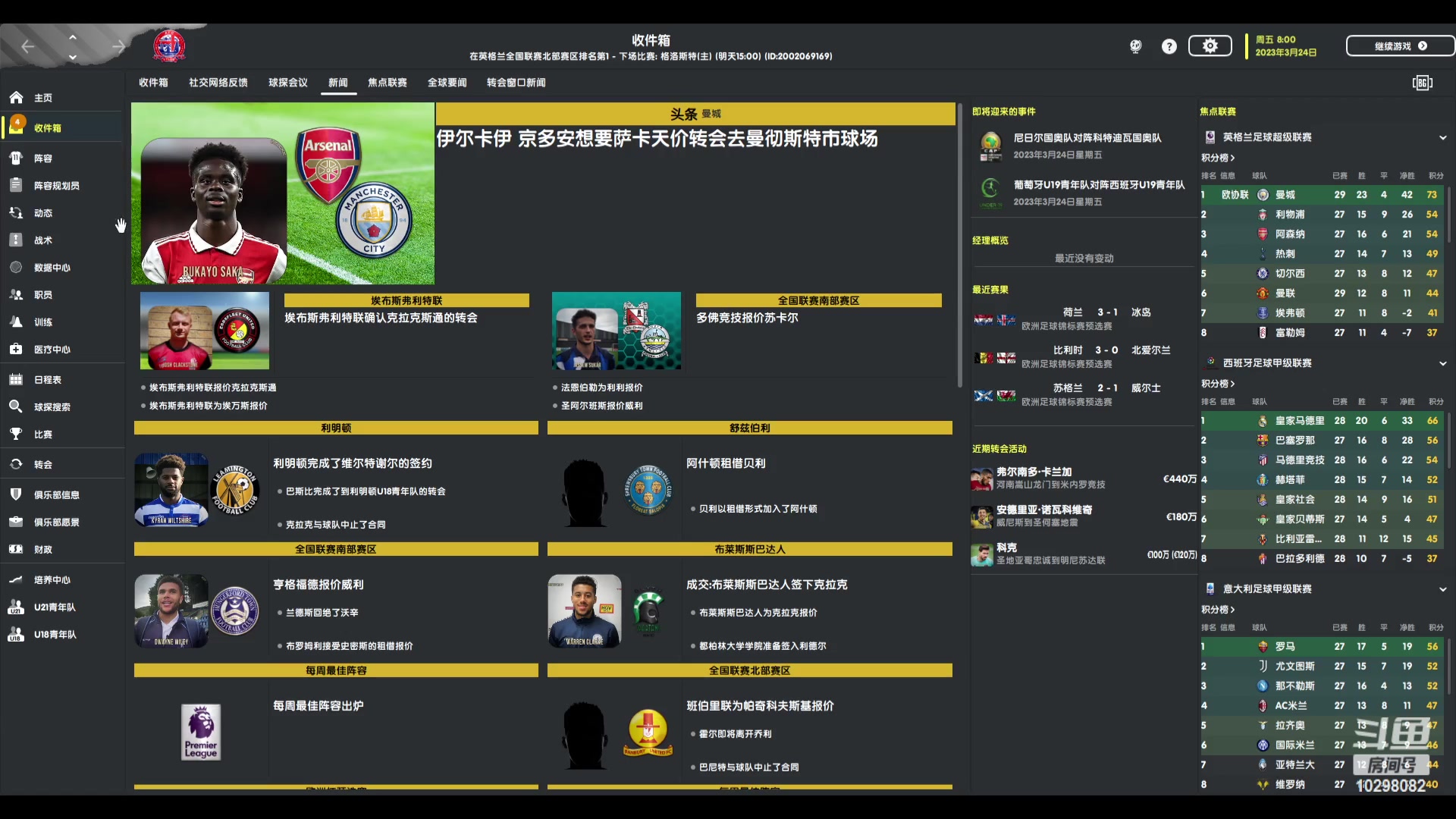Open the 收件箱 inbox icon in sidebar
The image size is (1456, 819).
16,126
